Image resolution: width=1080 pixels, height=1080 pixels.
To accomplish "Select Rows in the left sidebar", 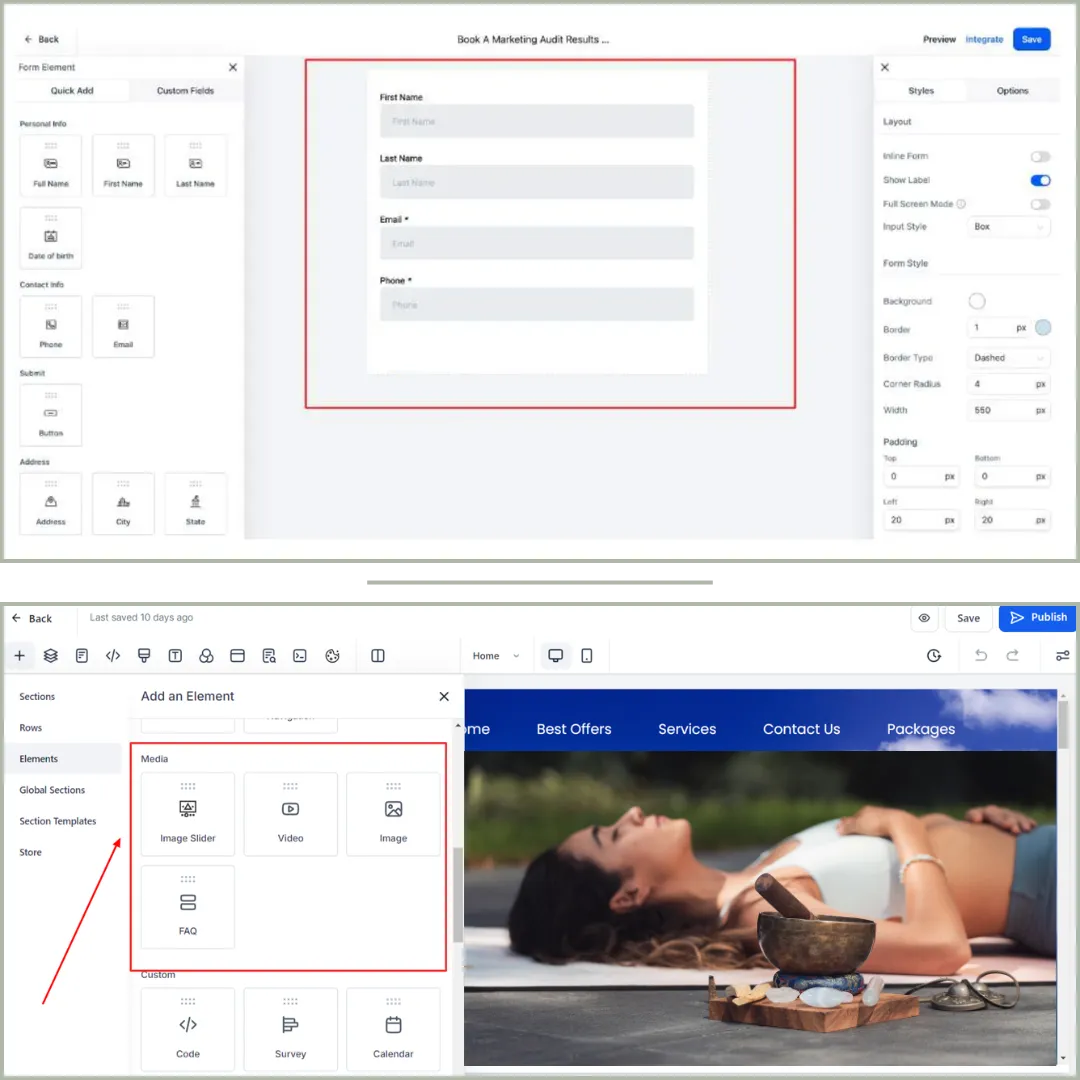I will click(x=30, y=727).
